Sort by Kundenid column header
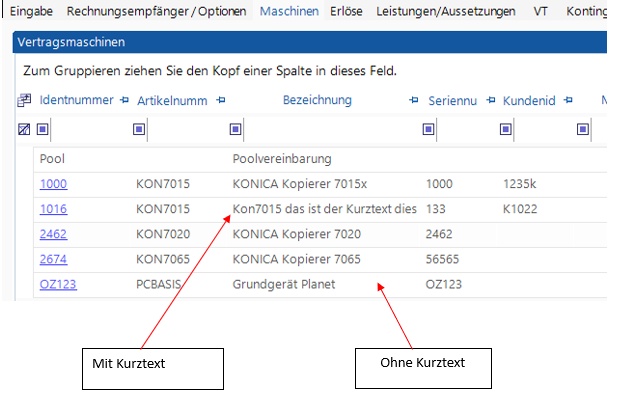Viewport: 622px width, 408px height. coord(529,101)
